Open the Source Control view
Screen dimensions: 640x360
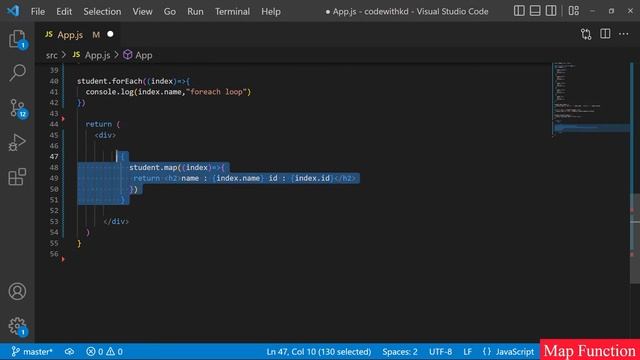(x=17, y=109)
